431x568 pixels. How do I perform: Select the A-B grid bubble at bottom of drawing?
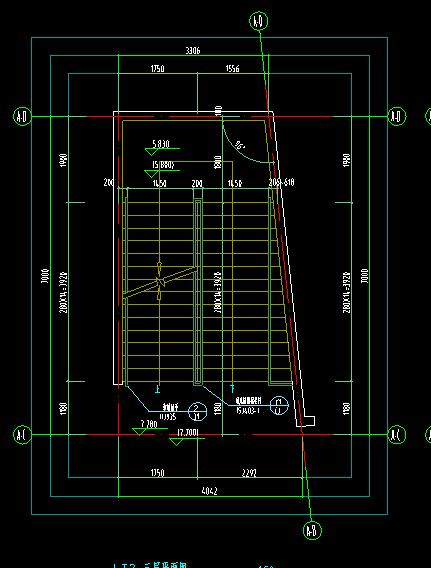[x=312, y=530]
